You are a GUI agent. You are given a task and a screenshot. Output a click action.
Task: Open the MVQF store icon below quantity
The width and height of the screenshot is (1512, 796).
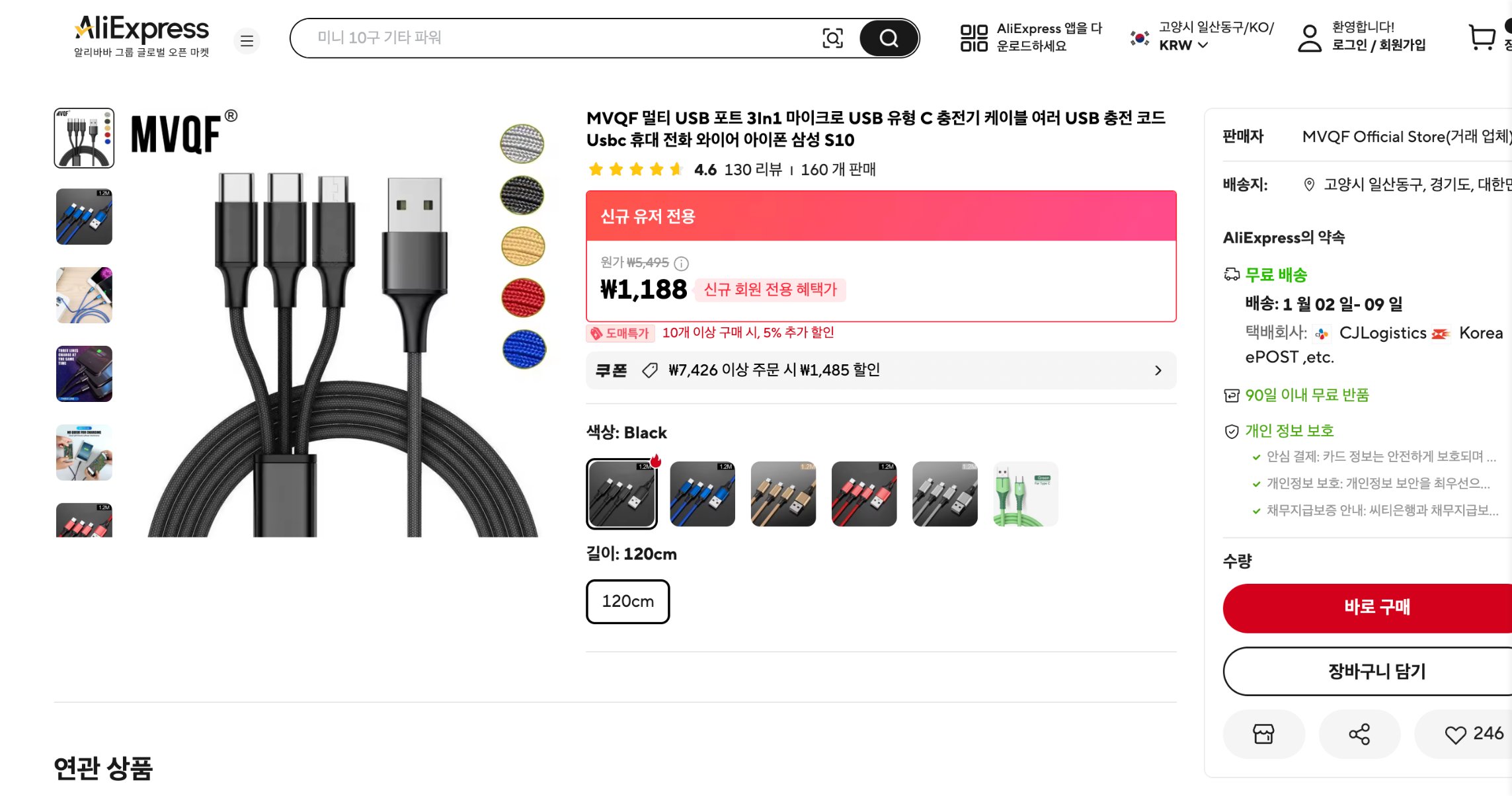click(x=1263, y=733)
